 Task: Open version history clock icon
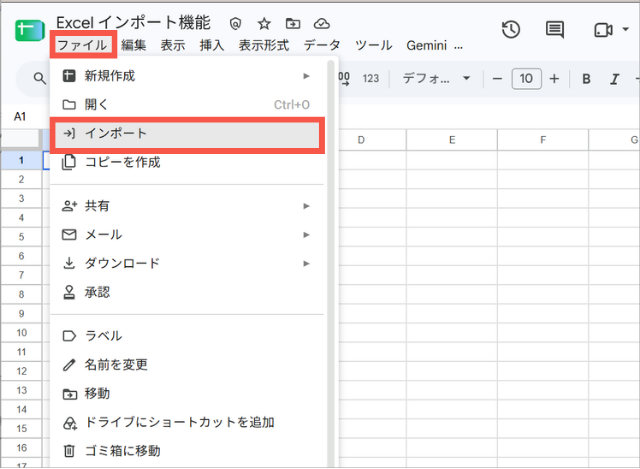pos(511,30)
